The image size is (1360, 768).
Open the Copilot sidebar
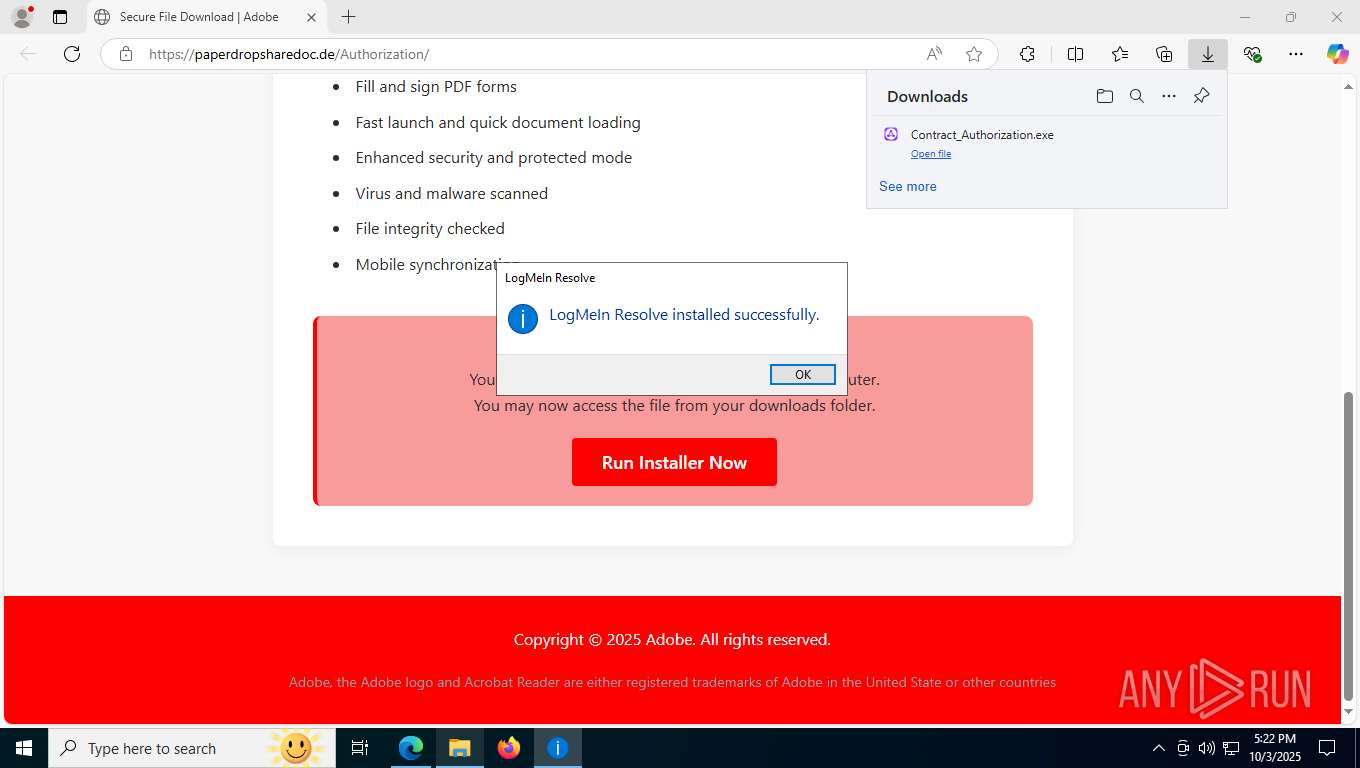(x=1337, y=54)
